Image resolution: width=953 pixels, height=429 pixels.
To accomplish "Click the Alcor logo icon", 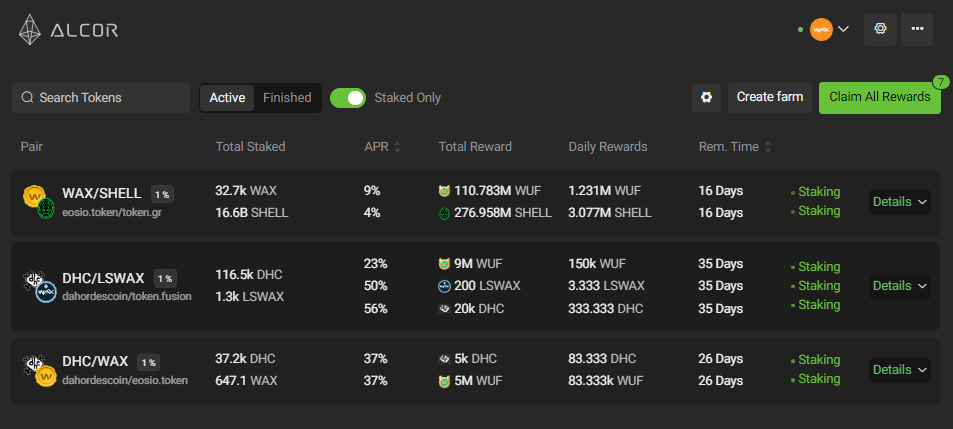I will (x=29, y=30).
